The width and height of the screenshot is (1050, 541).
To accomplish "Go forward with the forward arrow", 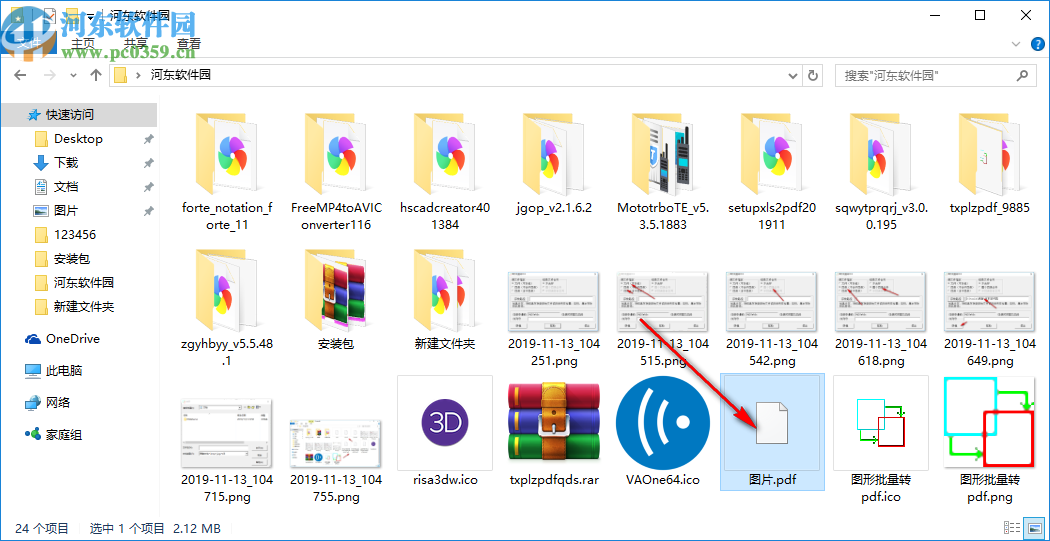I will [50, 75].
